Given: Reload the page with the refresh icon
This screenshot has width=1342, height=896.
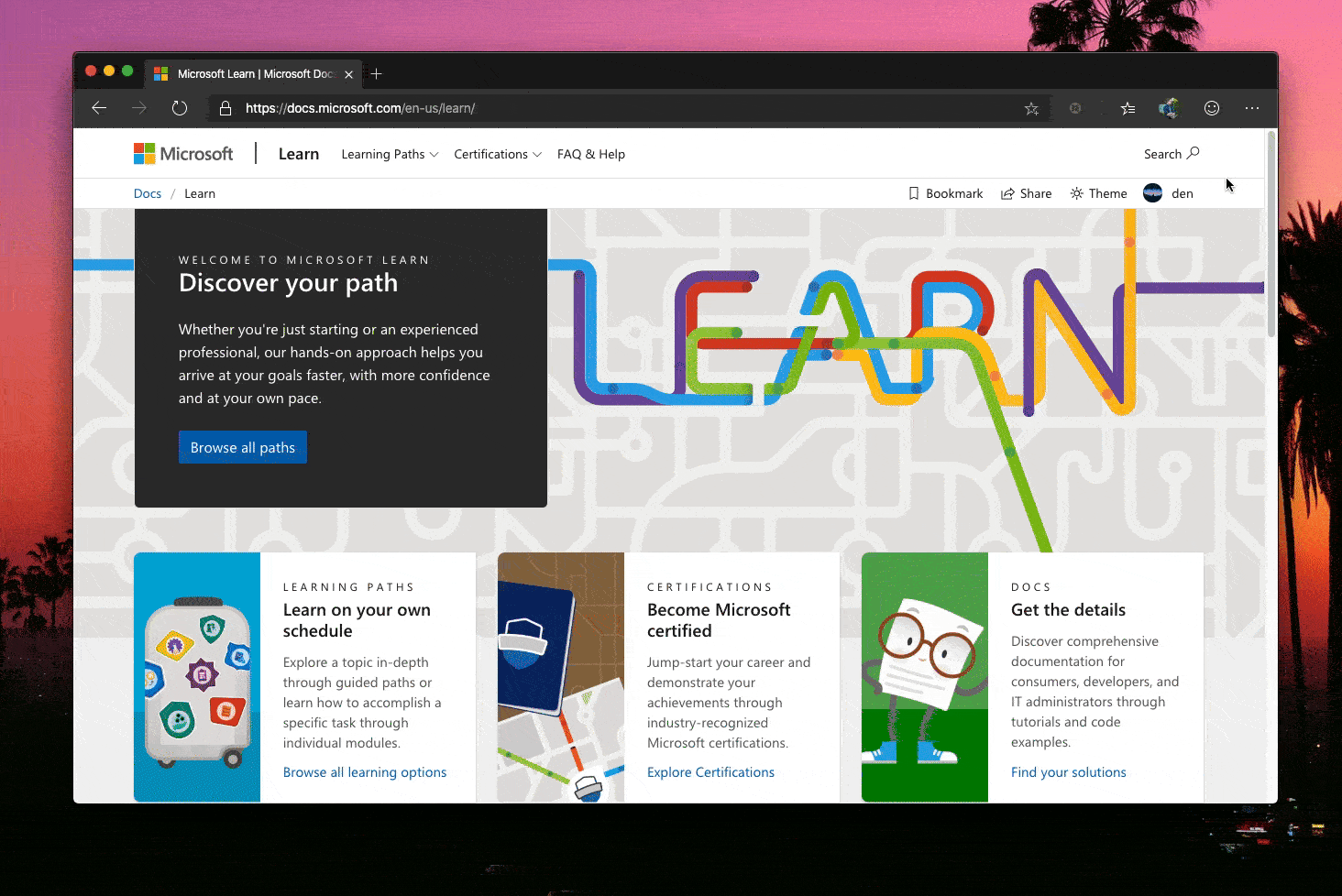Looking at the screenshot, I should 180,108.
